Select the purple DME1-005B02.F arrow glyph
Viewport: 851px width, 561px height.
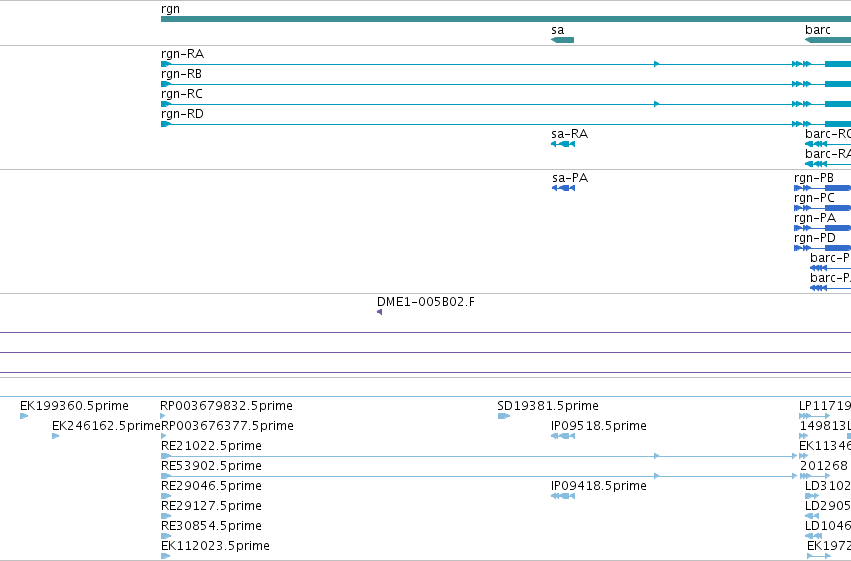(x=379, y=312)
